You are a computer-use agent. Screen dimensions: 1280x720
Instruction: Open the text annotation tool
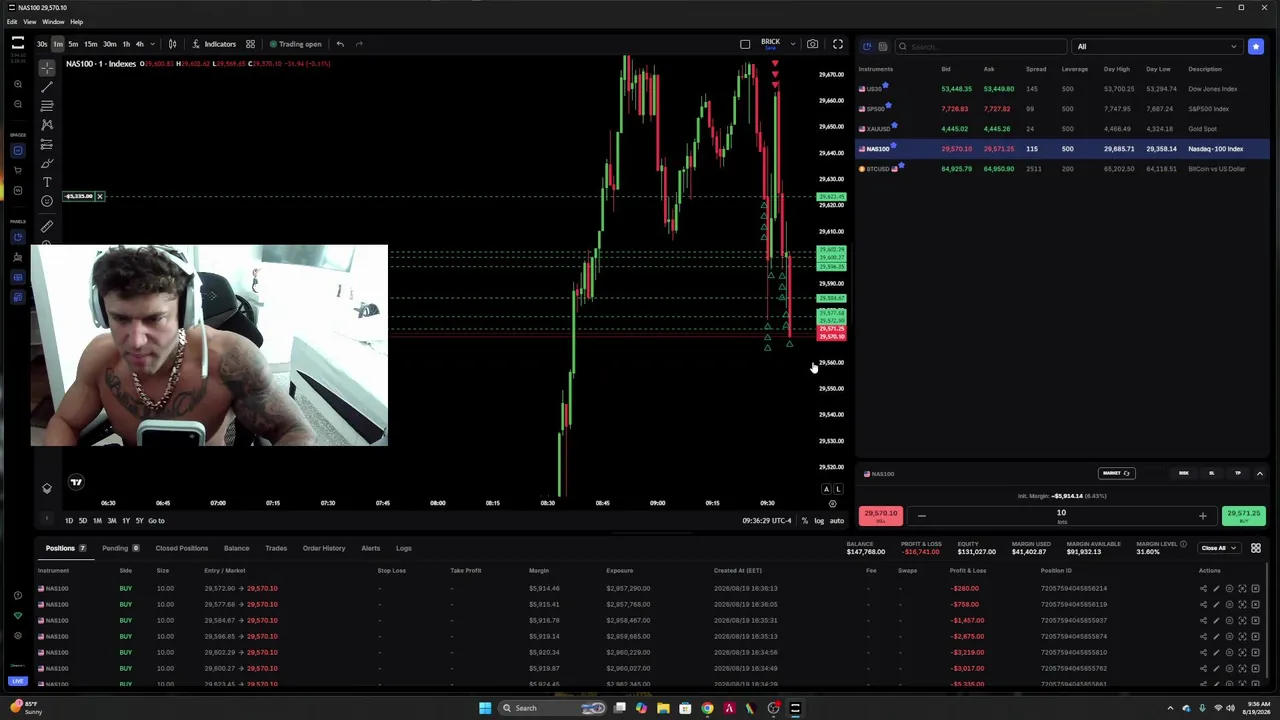pos(47,182)
